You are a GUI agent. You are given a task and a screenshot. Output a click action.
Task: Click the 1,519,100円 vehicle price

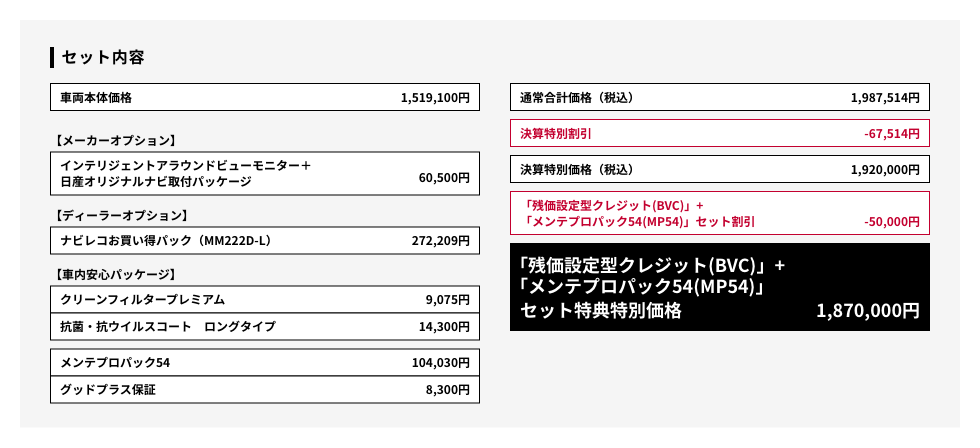click(x=435, y=97)
